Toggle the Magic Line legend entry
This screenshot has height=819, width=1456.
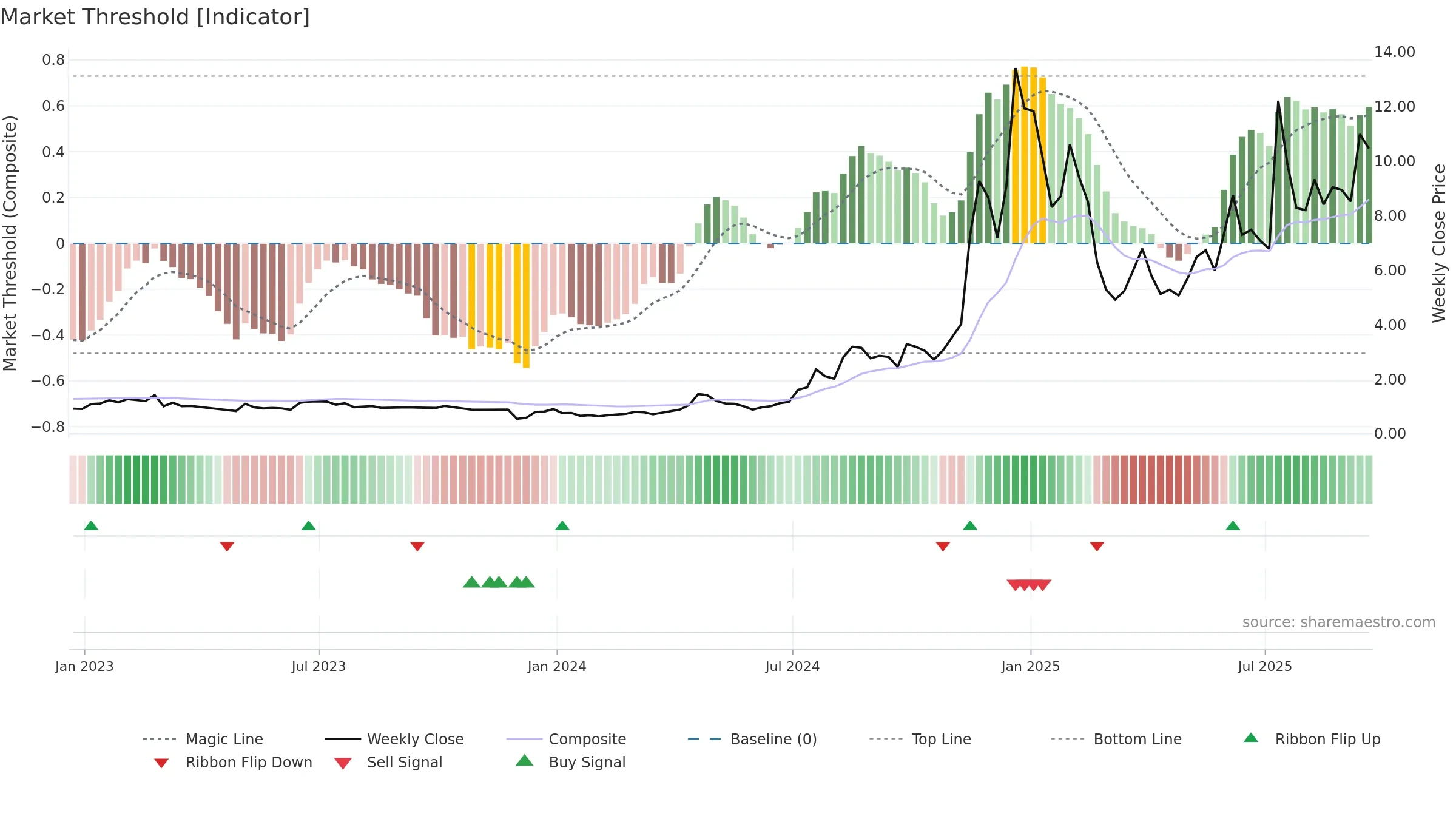pyautogui.click(x=203, y=739)
